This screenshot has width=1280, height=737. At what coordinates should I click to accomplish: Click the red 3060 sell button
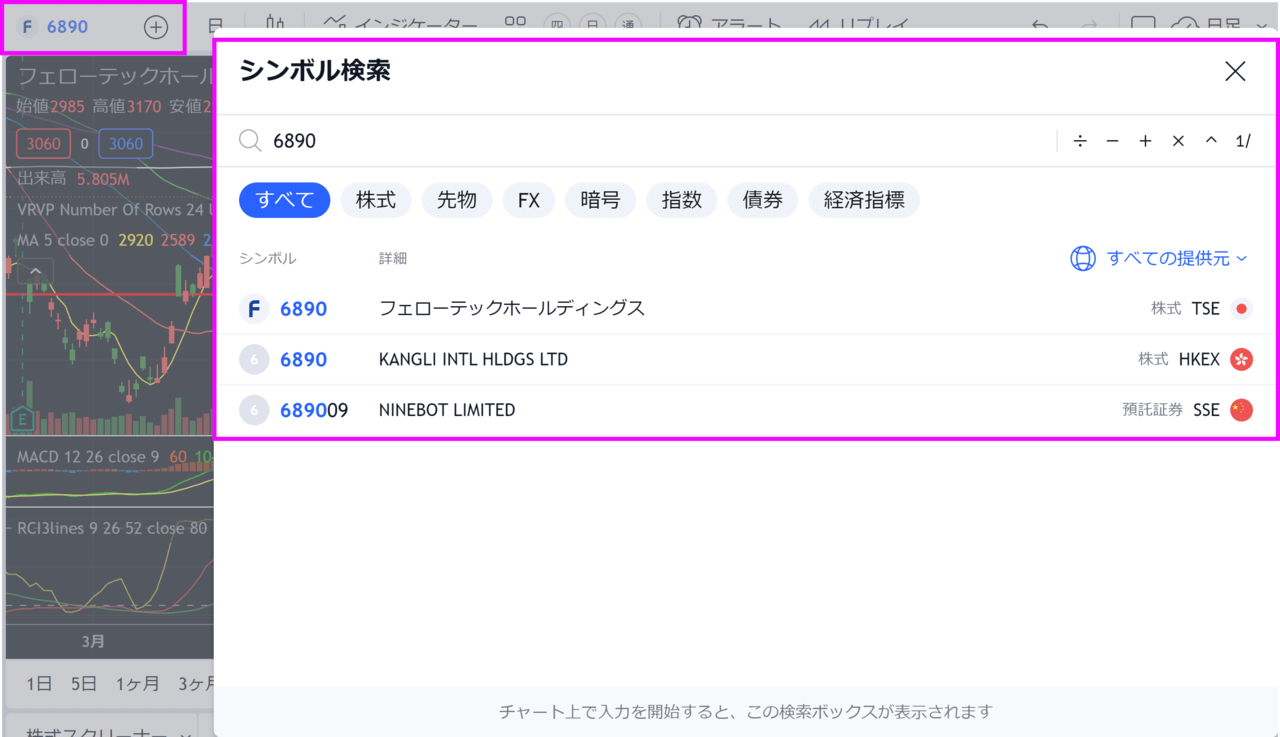tap(43, 144)
